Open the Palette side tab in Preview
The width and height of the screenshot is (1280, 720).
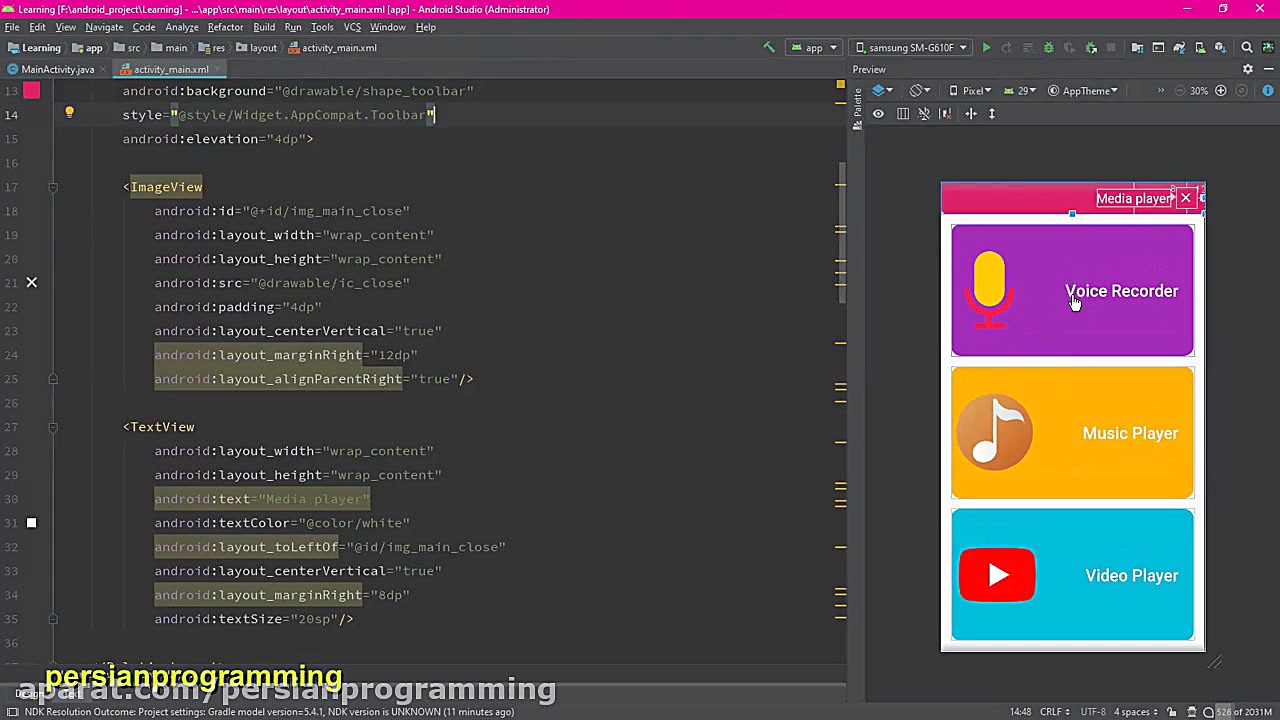coord(858,110)
